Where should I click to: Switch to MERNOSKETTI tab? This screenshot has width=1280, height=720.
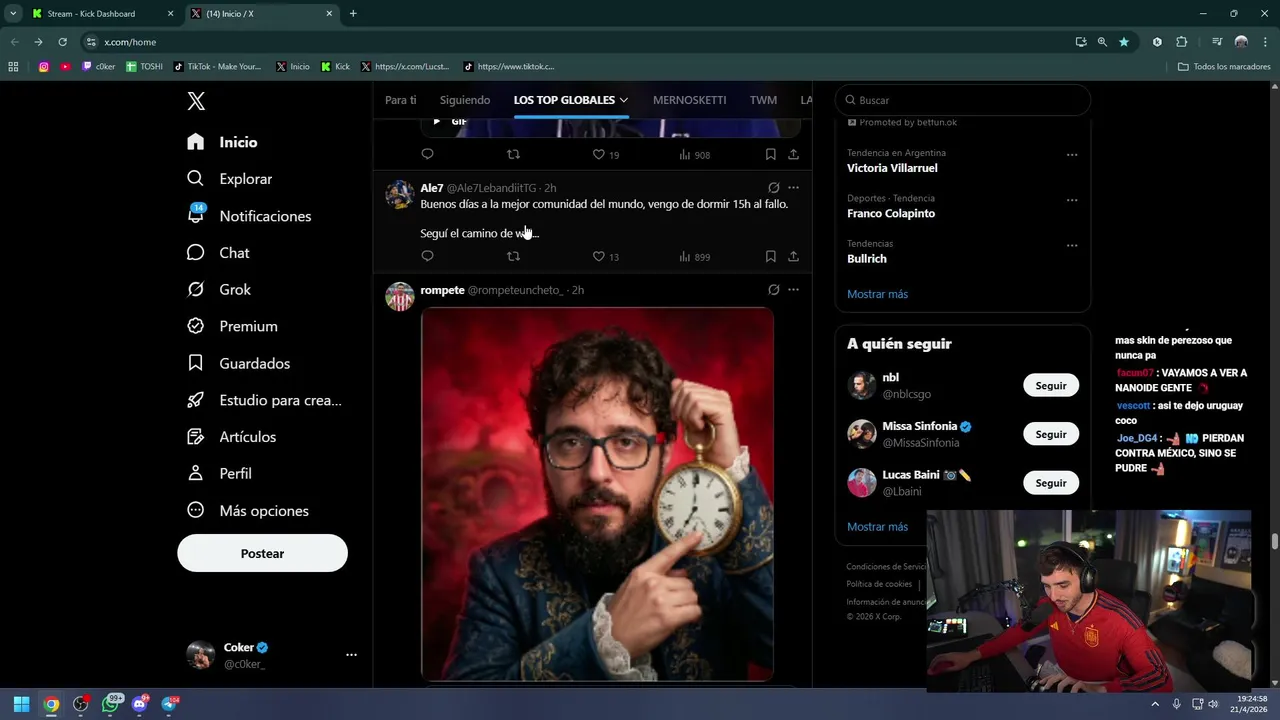pyautogui.click(x=689, y=100)
